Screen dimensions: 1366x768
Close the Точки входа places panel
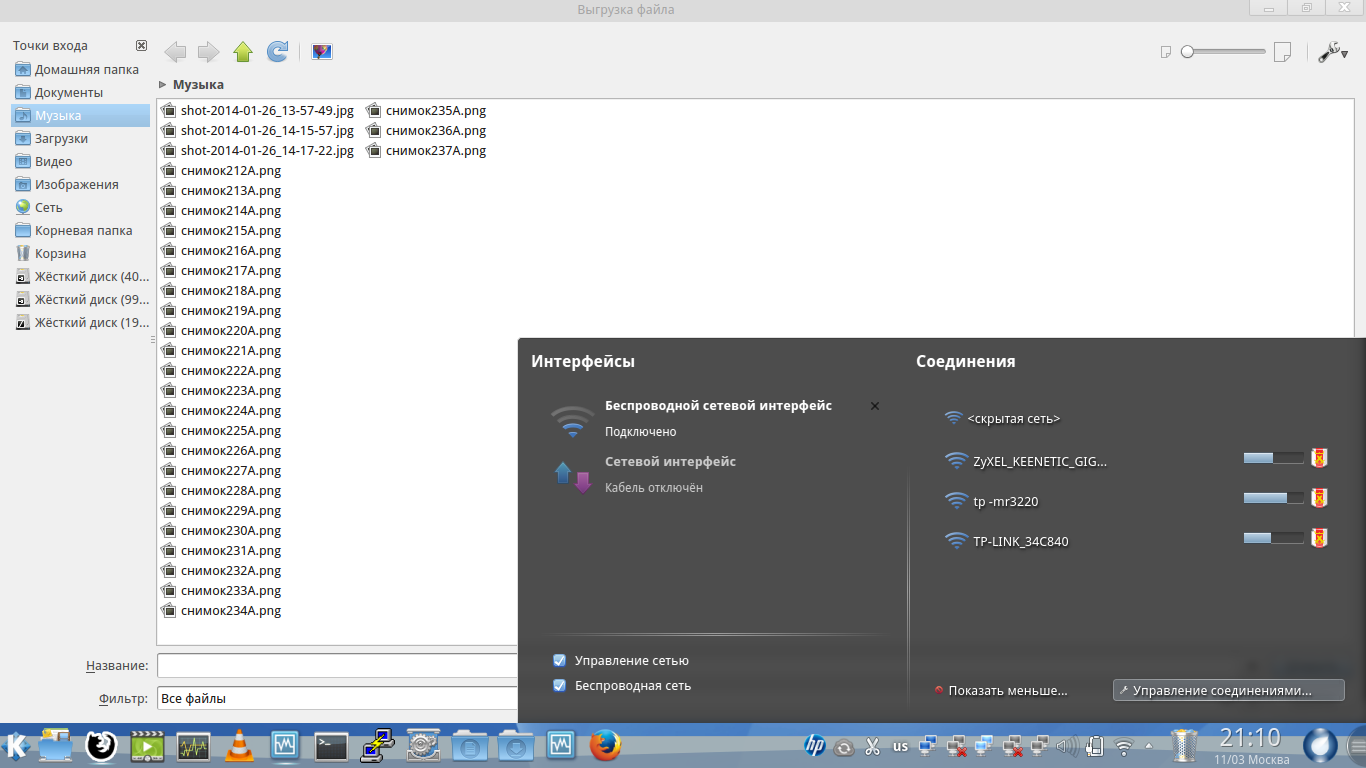[x=141, y=46]
